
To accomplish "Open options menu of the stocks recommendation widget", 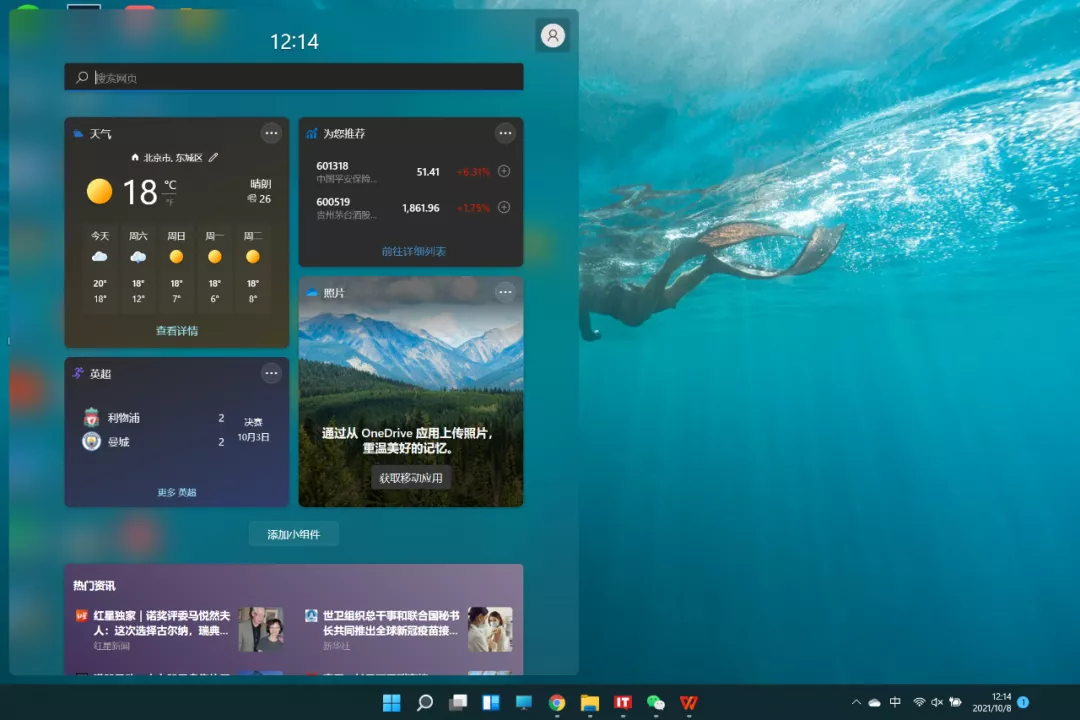I will coord(505,133).
